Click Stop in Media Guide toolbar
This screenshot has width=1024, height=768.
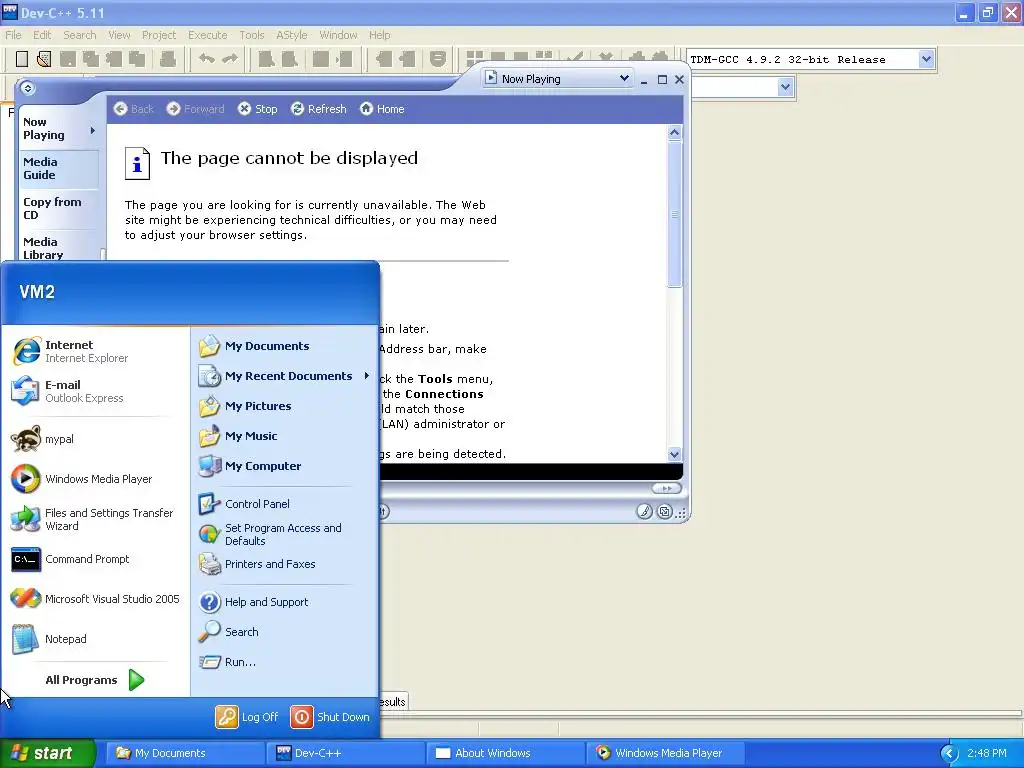(x=257, y=109)
